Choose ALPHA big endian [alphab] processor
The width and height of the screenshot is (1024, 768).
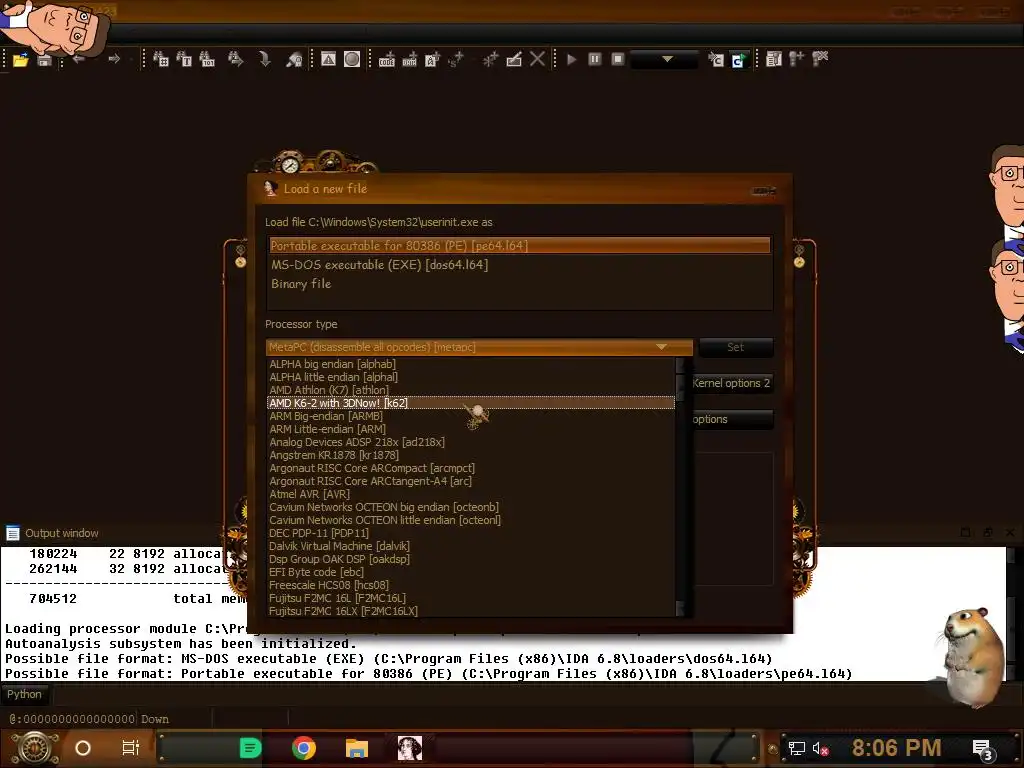click(470, 364)
